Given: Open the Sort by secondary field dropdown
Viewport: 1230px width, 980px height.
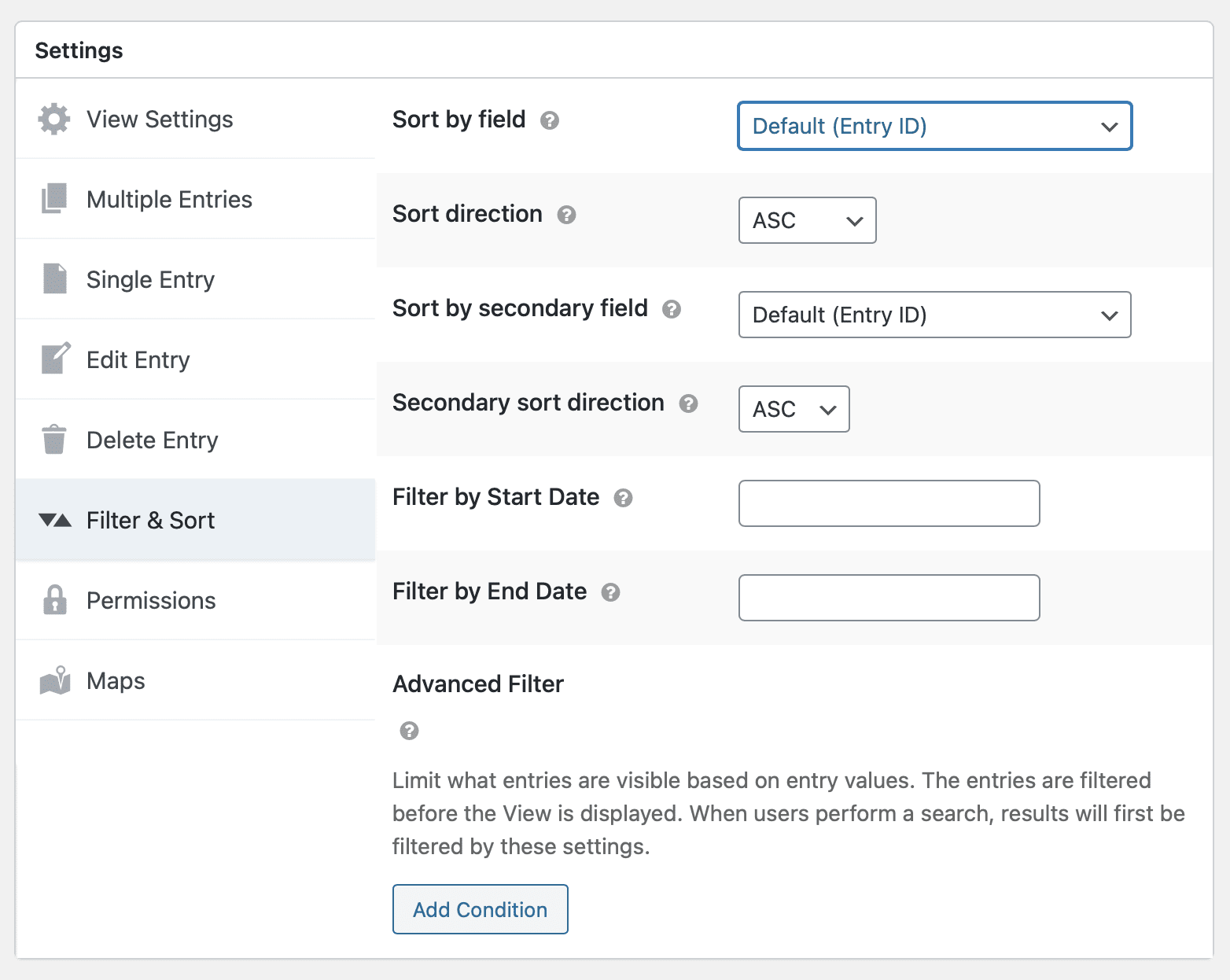Looking at the screenshot, I should coord(934,315).
